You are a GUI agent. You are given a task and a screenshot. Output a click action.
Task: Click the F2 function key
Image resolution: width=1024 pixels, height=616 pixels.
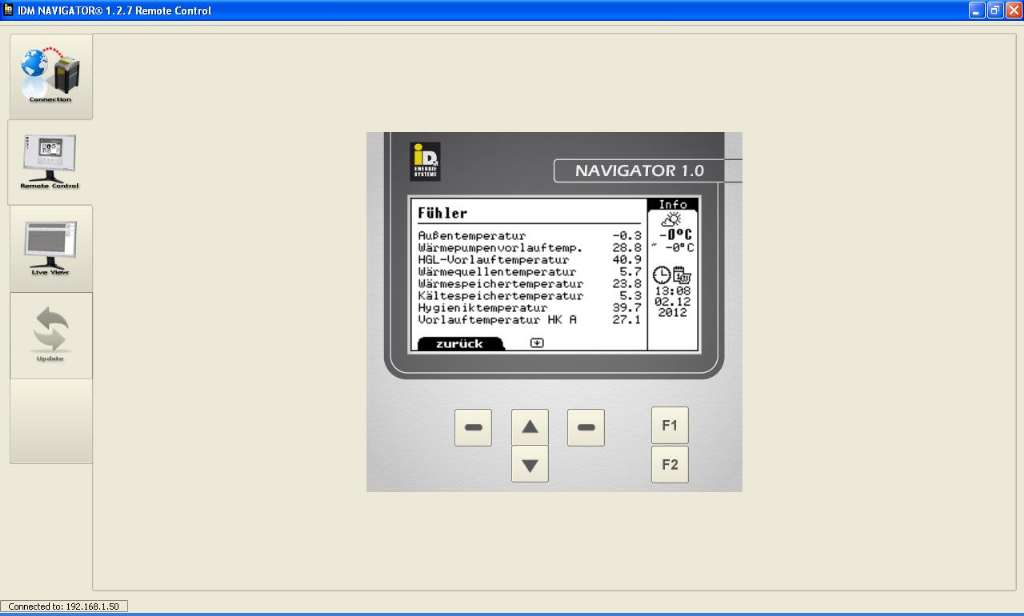pos(669,464)
